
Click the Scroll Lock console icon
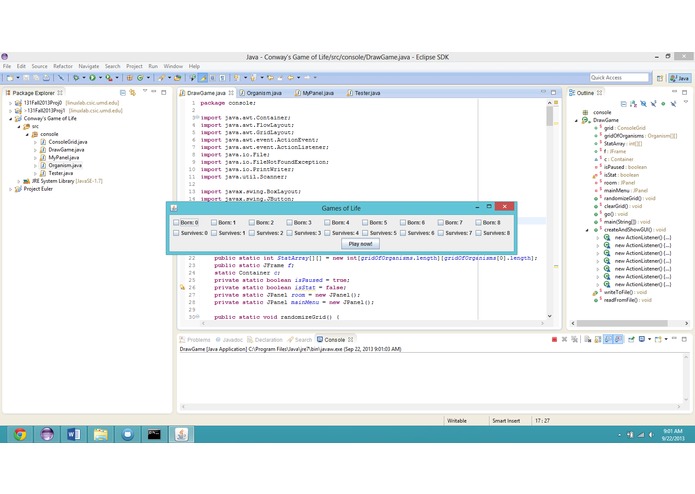point(598,340)
